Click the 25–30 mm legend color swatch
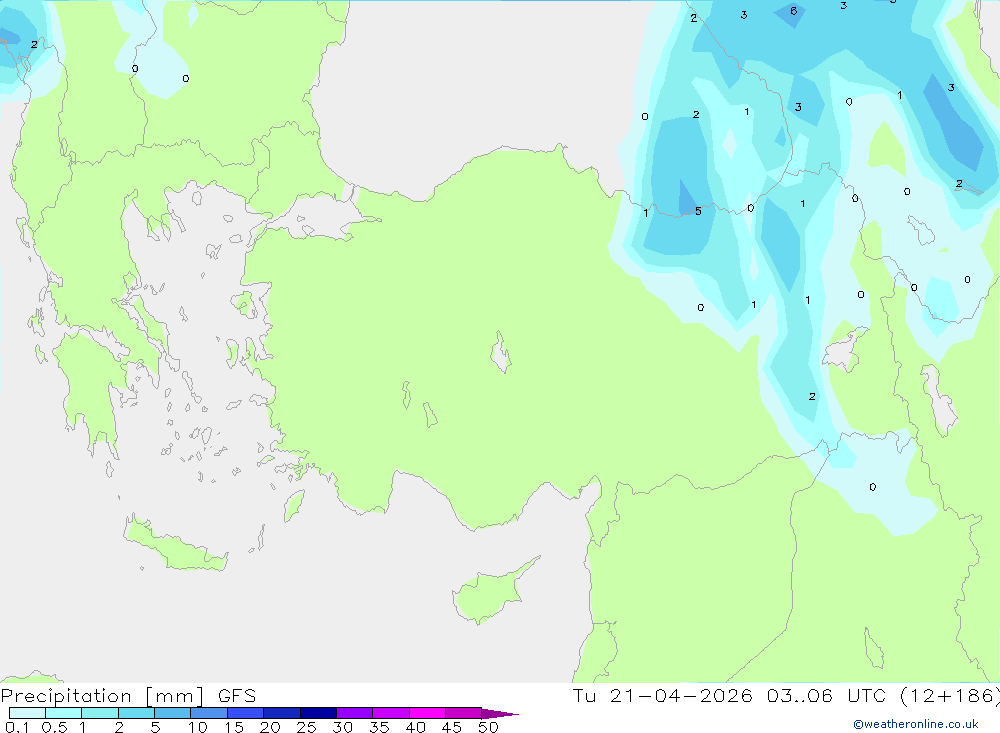Viewport: 1000px width, 733px height. tap(318, 713)
